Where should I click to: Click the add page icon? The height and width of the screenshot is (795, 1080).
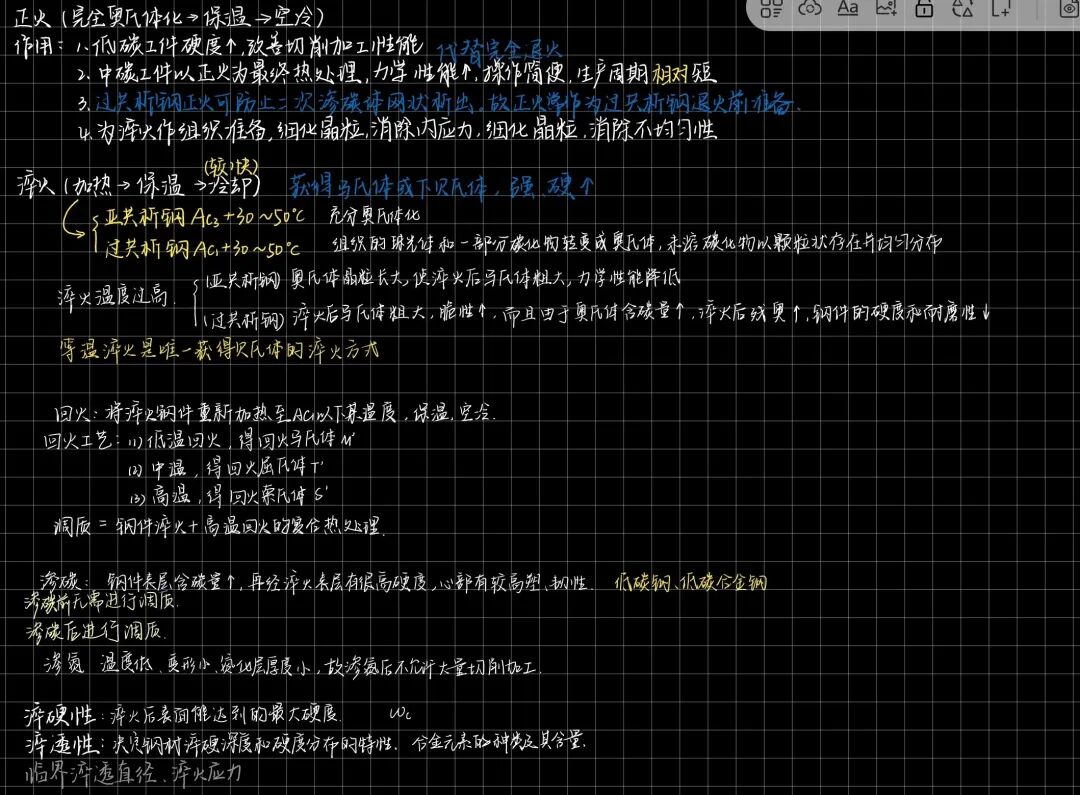1001,8
